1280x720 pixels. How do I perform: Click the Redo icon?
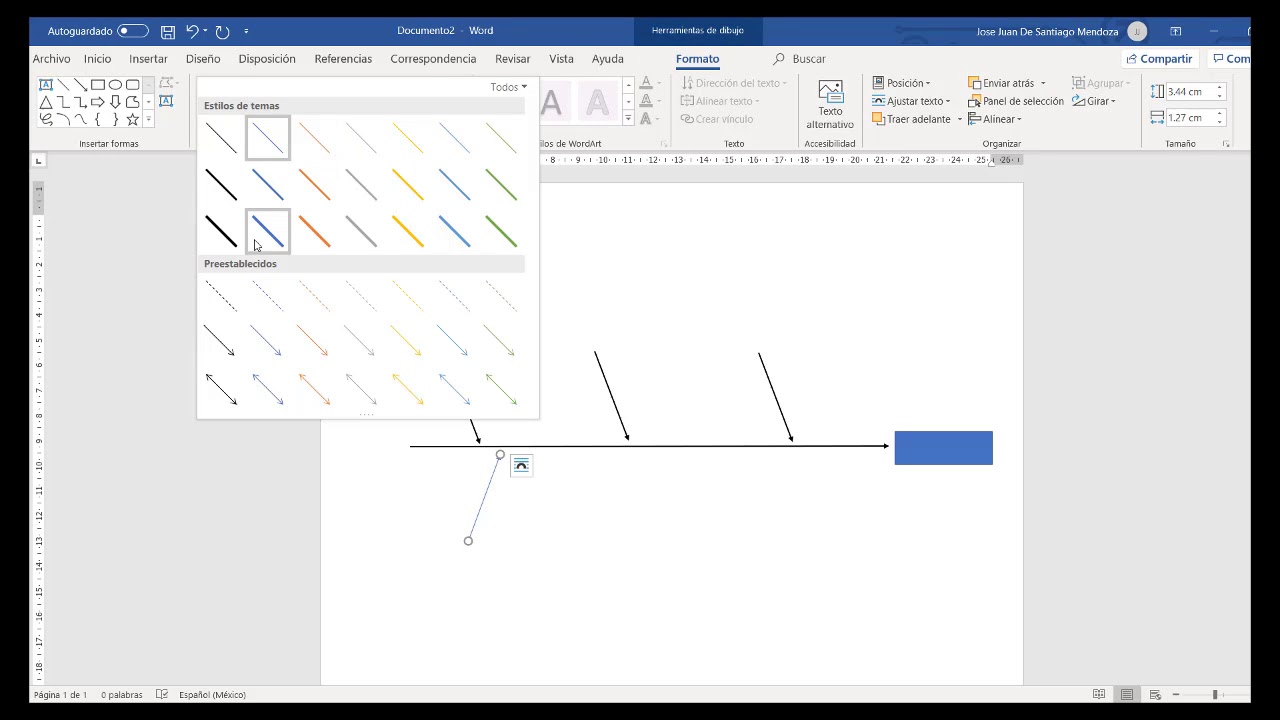[x=222, y=32]
